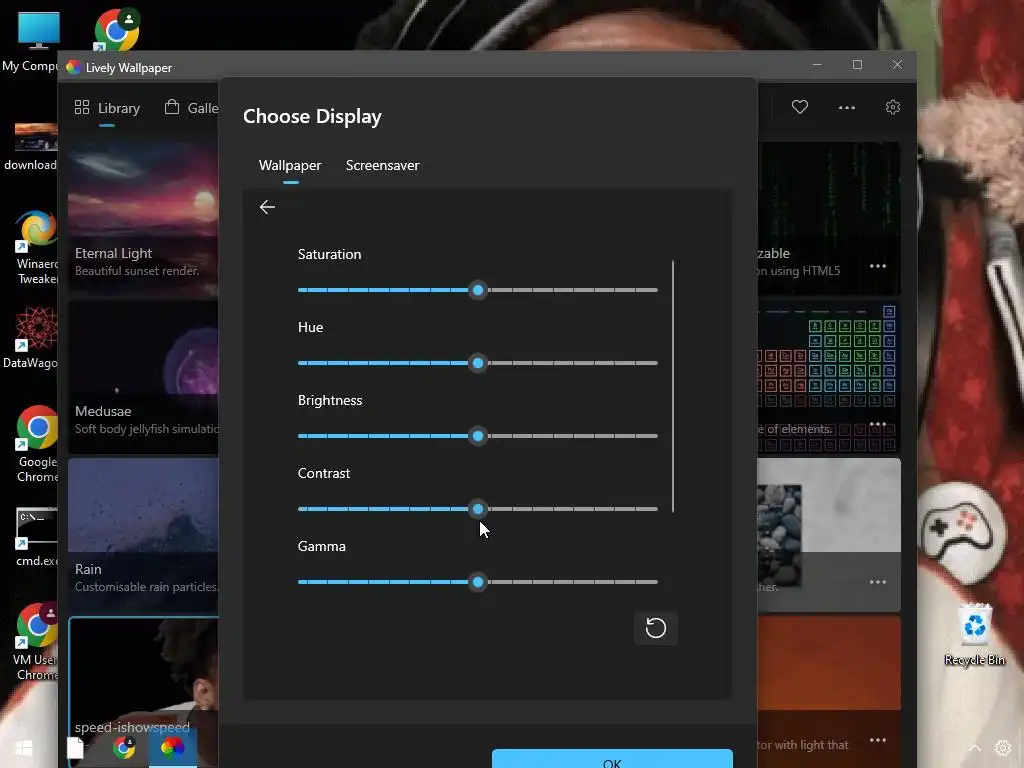This screenshot has height=768, width=1024.
Task: Switch to the Screensaver tab
Action: [x=383, y=166]
